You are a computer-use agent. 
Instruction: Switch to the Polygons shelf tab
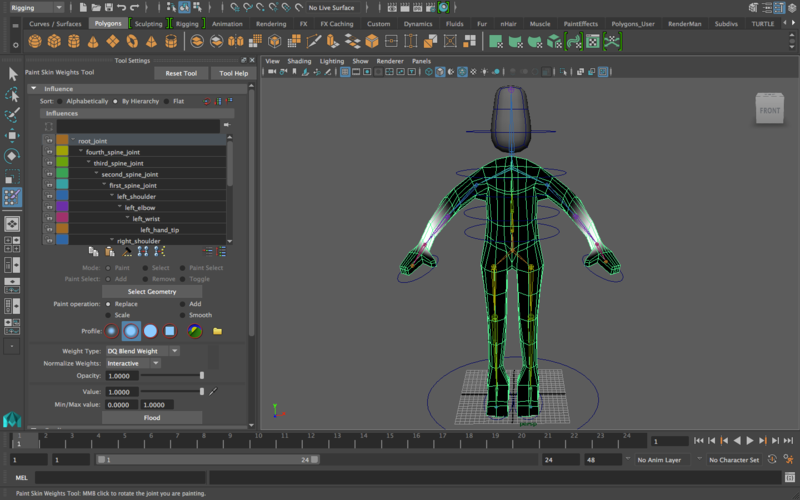(x=108, y=23)
